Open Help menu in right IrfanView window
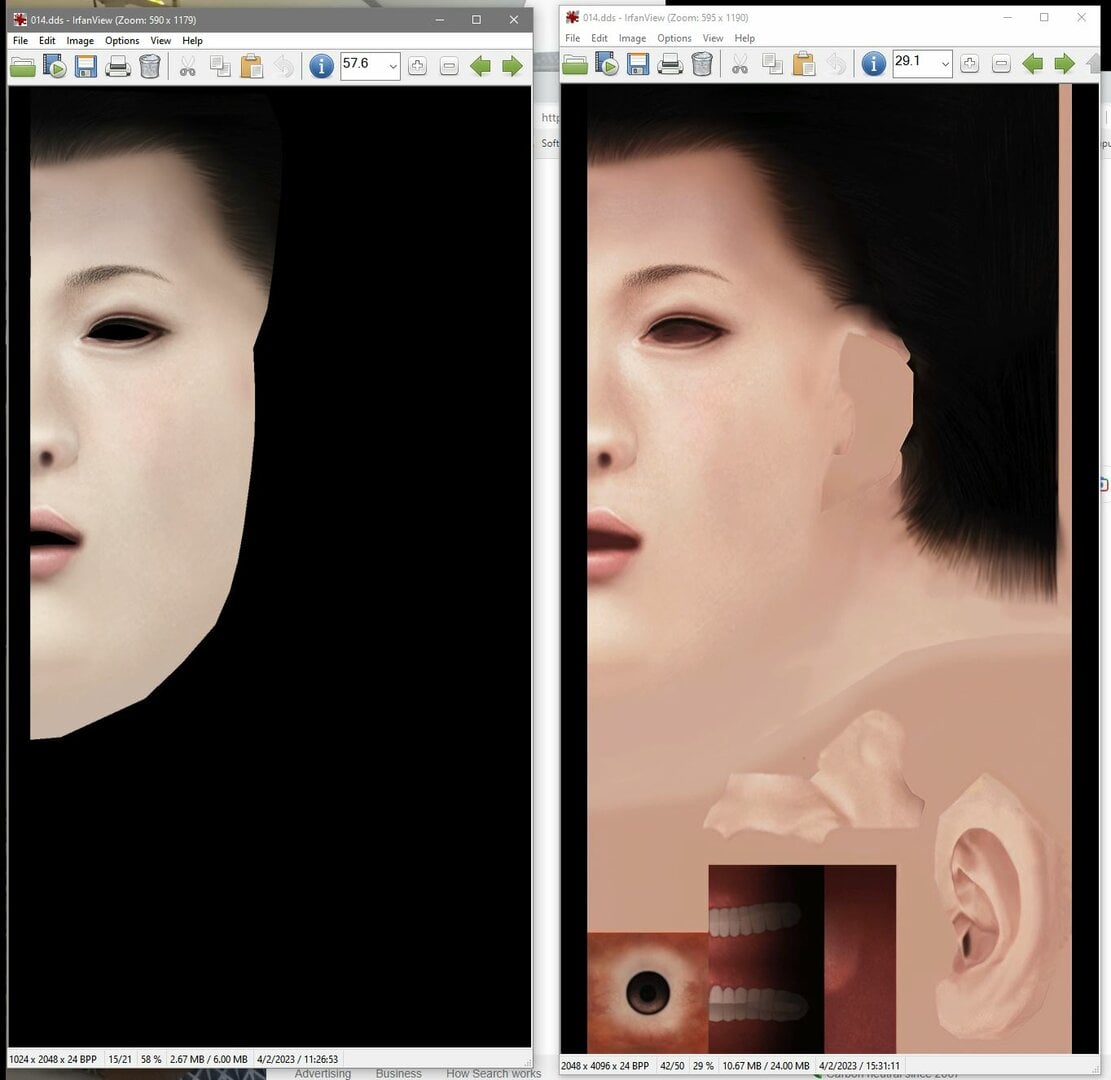Viewport: 1111px width, 1080px height. 744,38
